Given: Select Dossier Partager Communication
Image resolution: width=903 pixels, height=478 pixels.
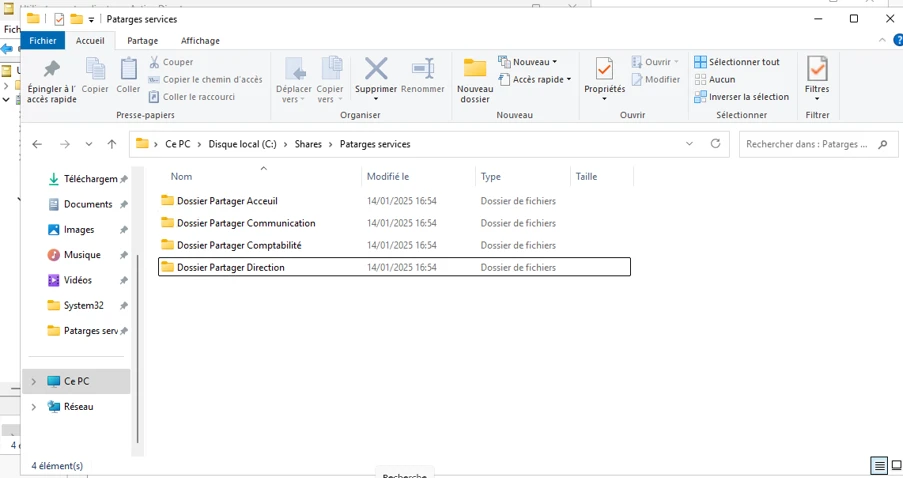Looking at the screenshot, I should pos(394,223).
